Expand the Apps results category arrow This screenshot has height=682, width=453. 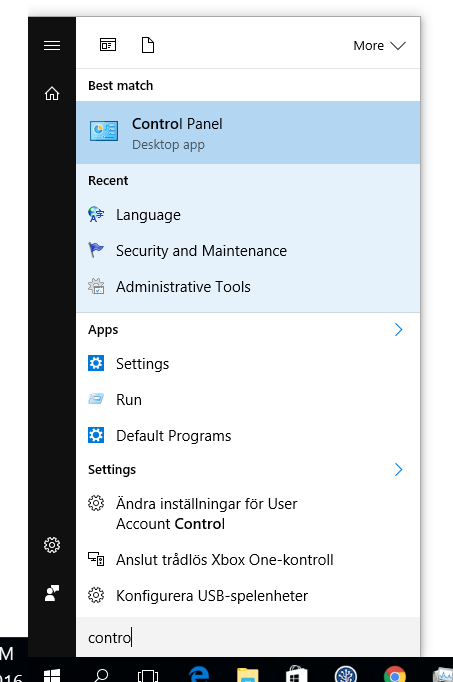tap(399, 330)
